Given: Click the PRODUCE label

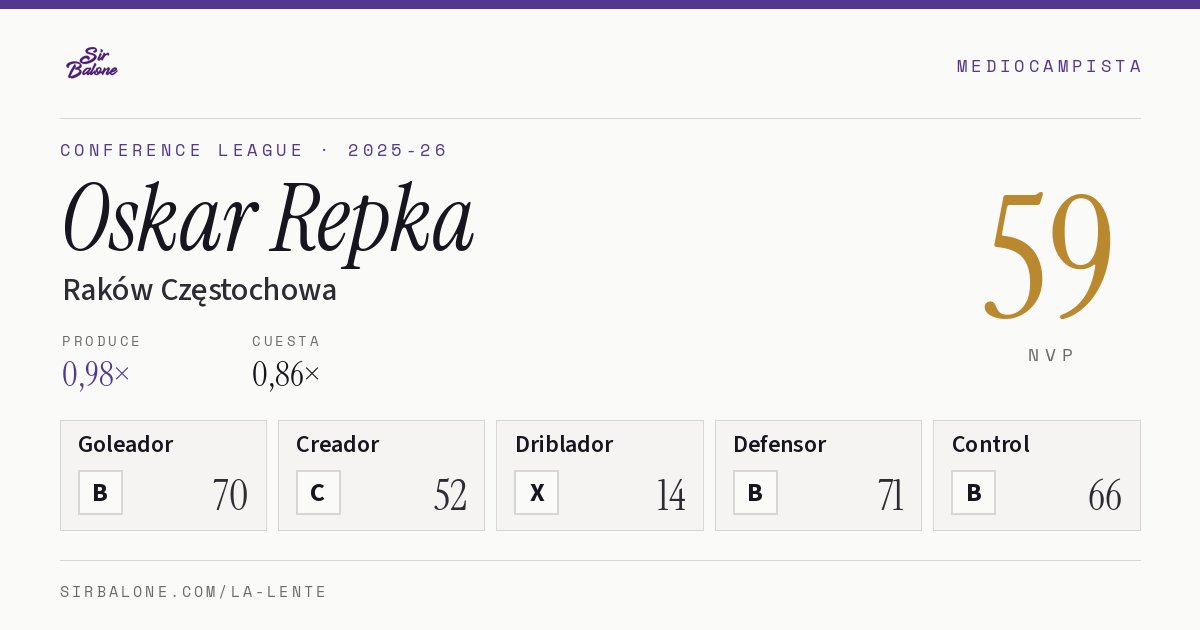Looking at the screenshot, I should [x=102, y=341].
